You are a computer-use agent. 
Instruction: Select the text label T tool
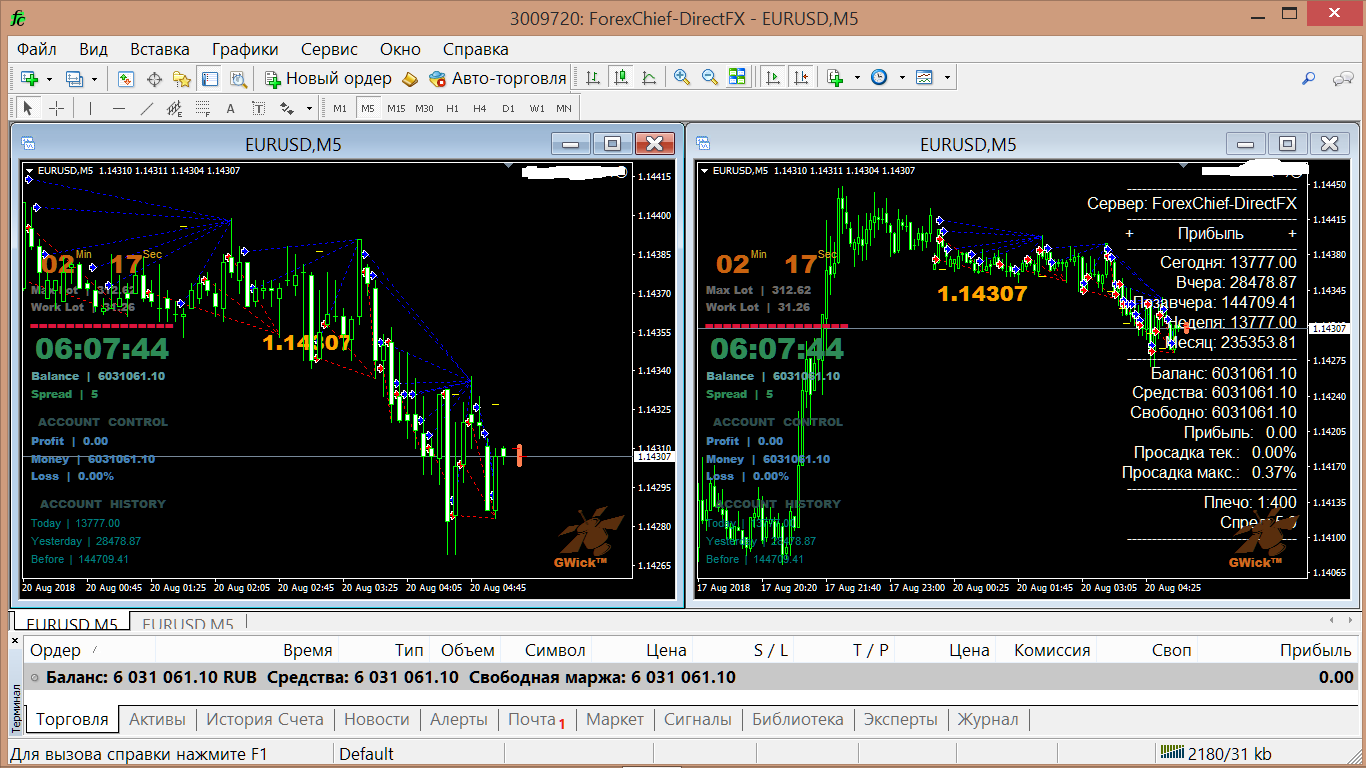click(258, 108)
